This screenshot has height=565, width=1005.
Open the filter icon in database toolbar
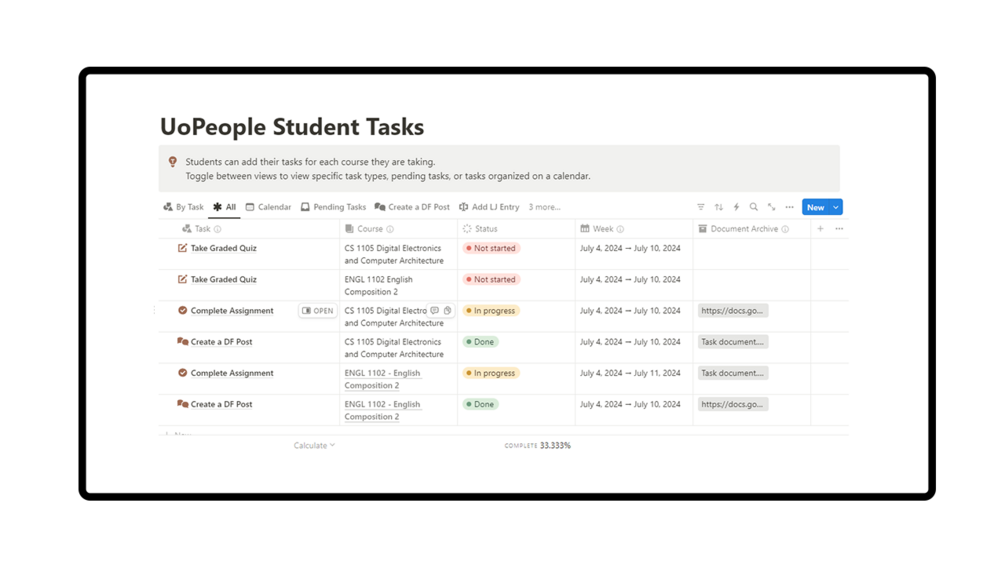(x=701, y=207)
